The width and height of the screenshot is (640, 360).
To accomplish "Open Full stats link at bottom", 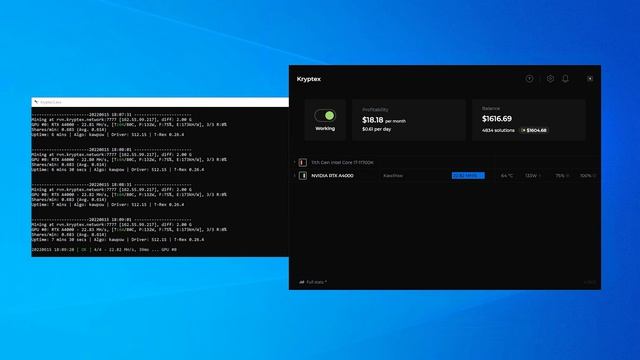I will tap(316, 282).
